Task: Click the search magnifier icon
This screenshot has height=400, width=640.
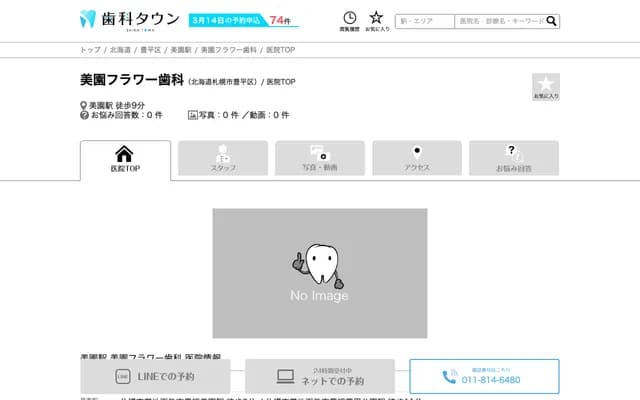Action: pyautogui.click(x=552, y=21)
